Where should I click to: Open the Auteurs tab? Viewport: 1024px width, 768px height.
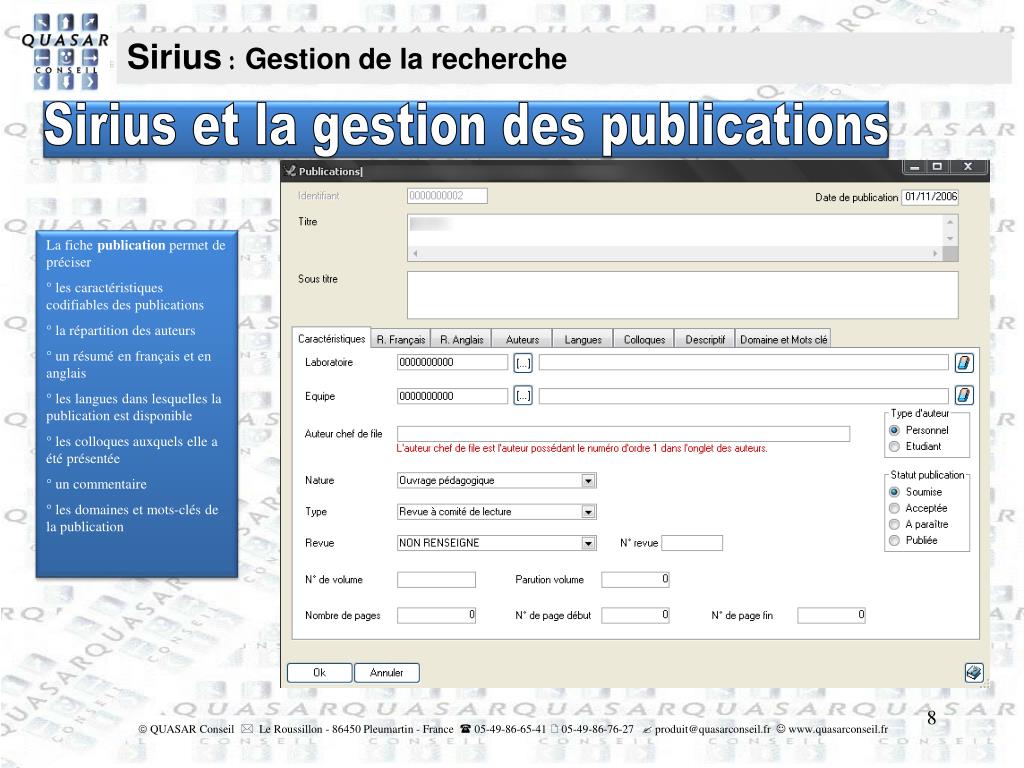522,340
